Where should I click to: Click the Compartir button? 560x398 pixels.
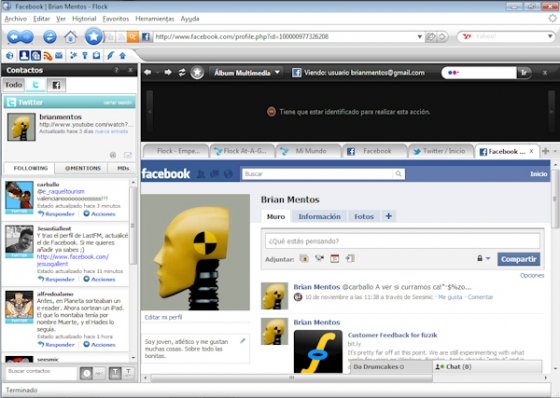[x=519, y=259]
